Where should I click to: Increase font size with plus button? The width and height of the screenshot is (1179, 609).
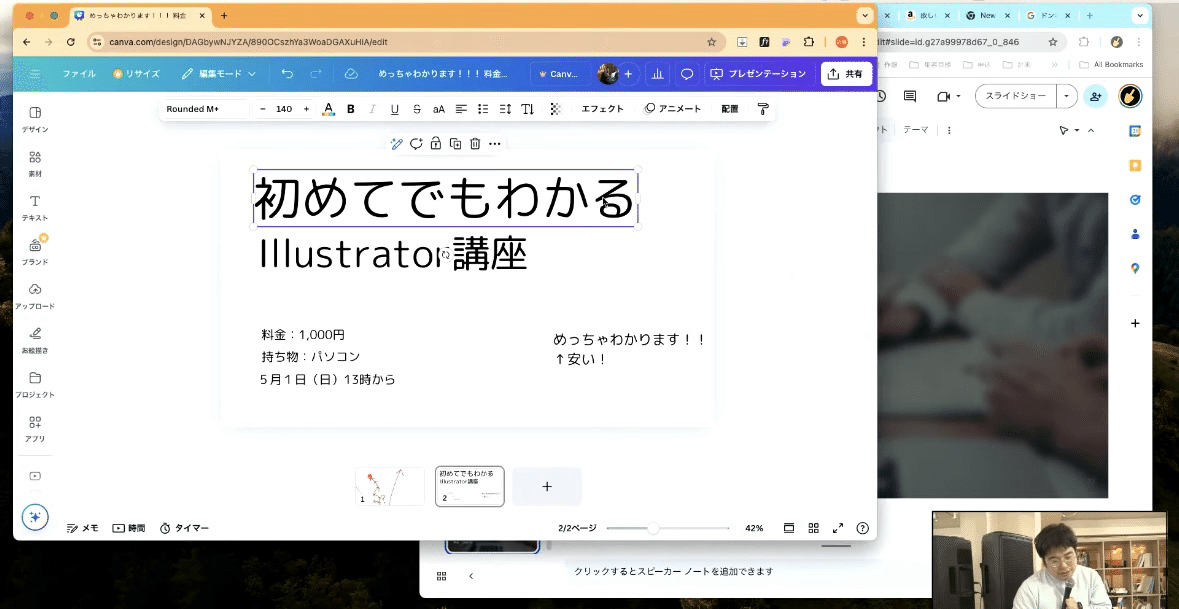click(x=306, y=109)
